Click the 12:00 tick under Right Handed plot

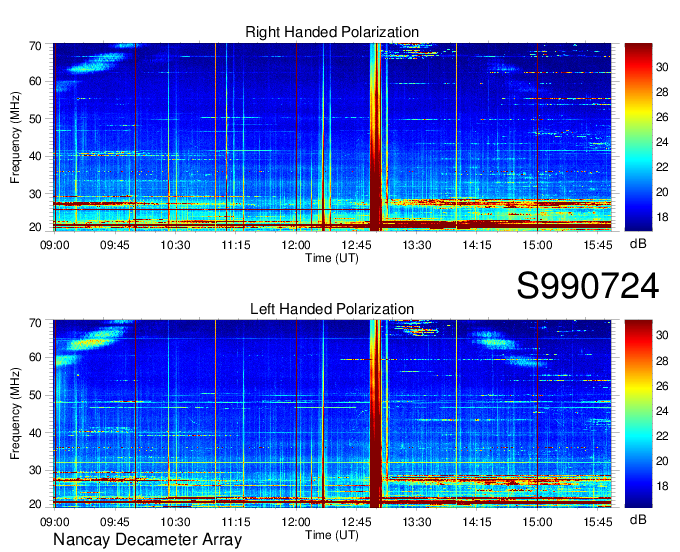[x=296, y=245]
